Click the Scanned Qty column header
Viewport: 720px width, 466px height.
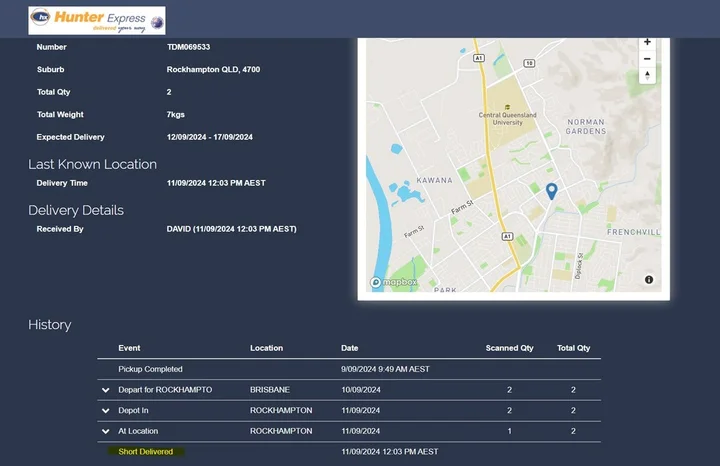click(x=509, y=348)
